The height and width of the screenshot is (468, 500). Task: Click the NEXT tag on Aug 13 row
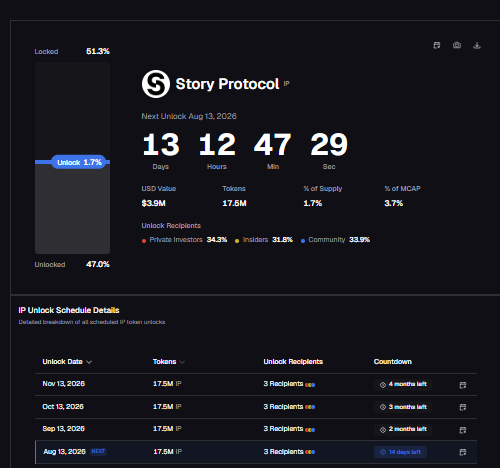coord(98,451)
